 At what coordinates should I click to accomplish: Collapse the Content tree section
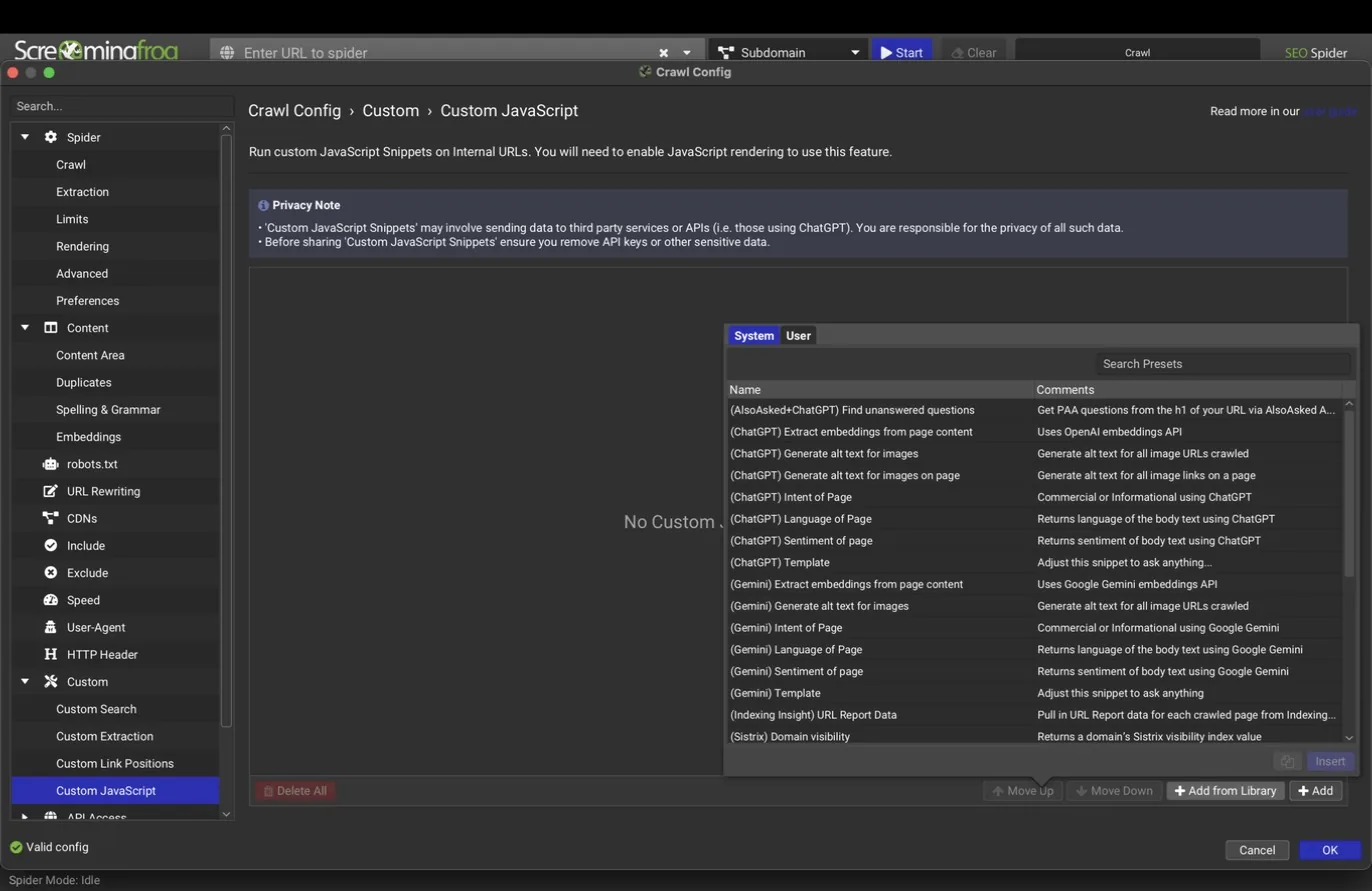(25, 328)
